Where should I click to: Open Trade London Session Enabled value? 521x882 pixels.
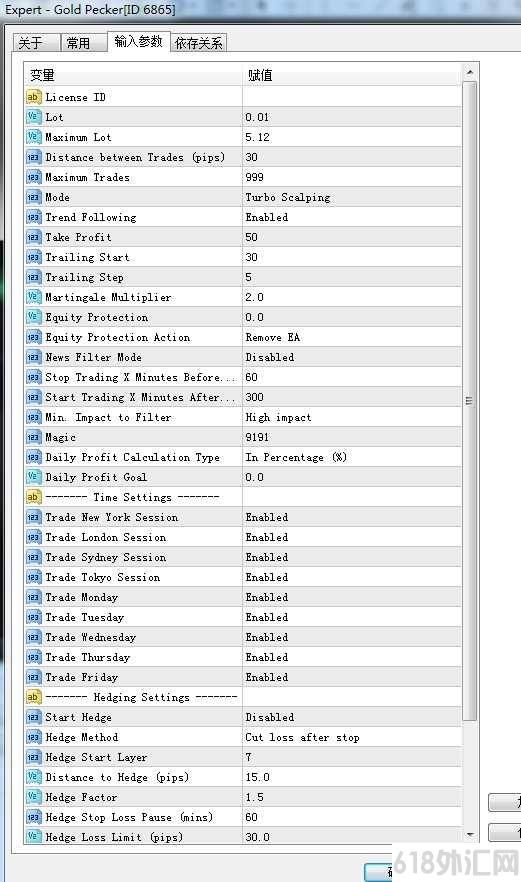[x=267, y=537]
